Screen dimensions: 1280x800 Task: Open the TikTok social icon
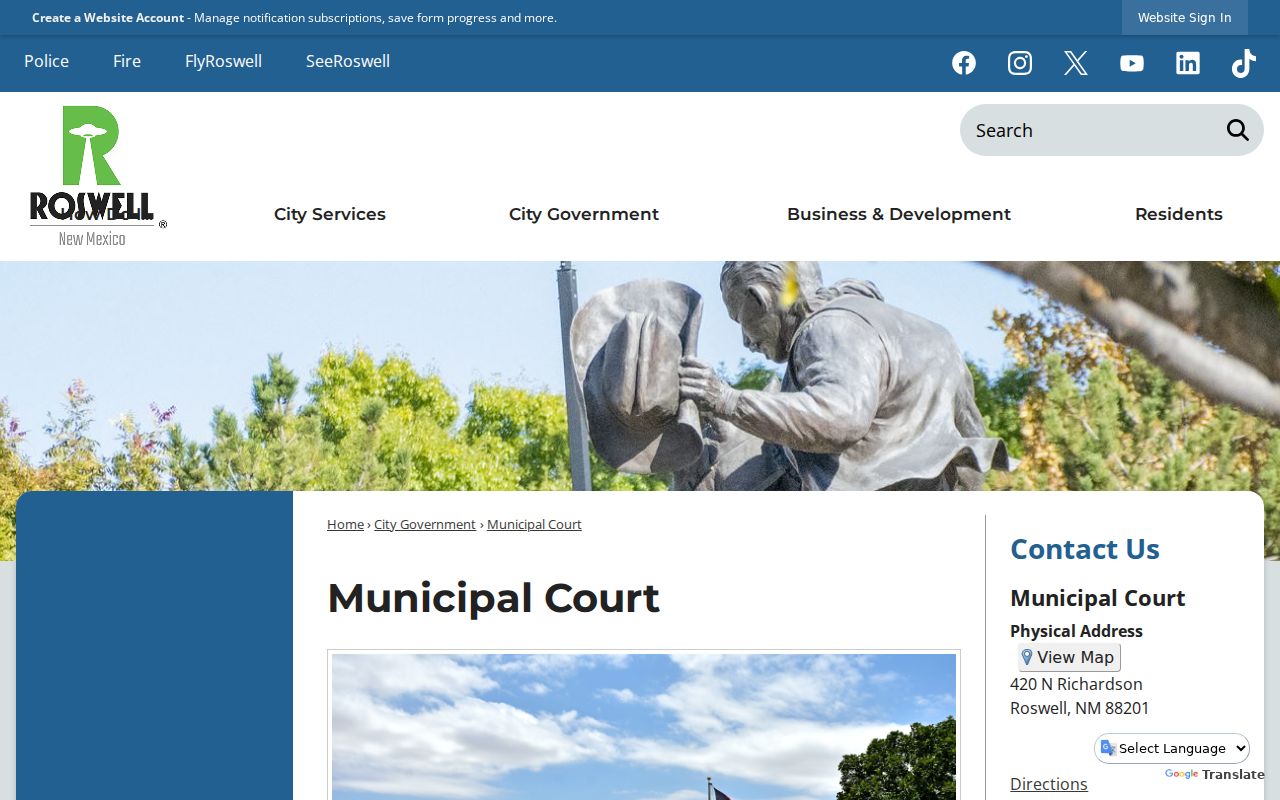pyautogui.click(x=1244, y=63)
